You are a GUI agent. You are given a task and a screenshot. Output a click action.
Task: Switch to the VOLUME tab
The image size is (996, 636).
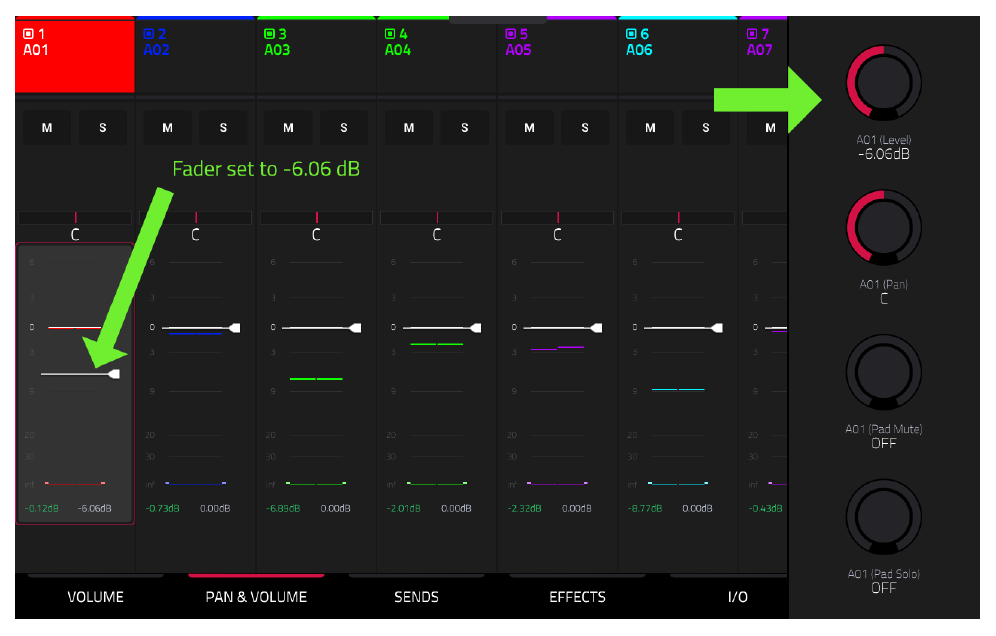(96, 597)
